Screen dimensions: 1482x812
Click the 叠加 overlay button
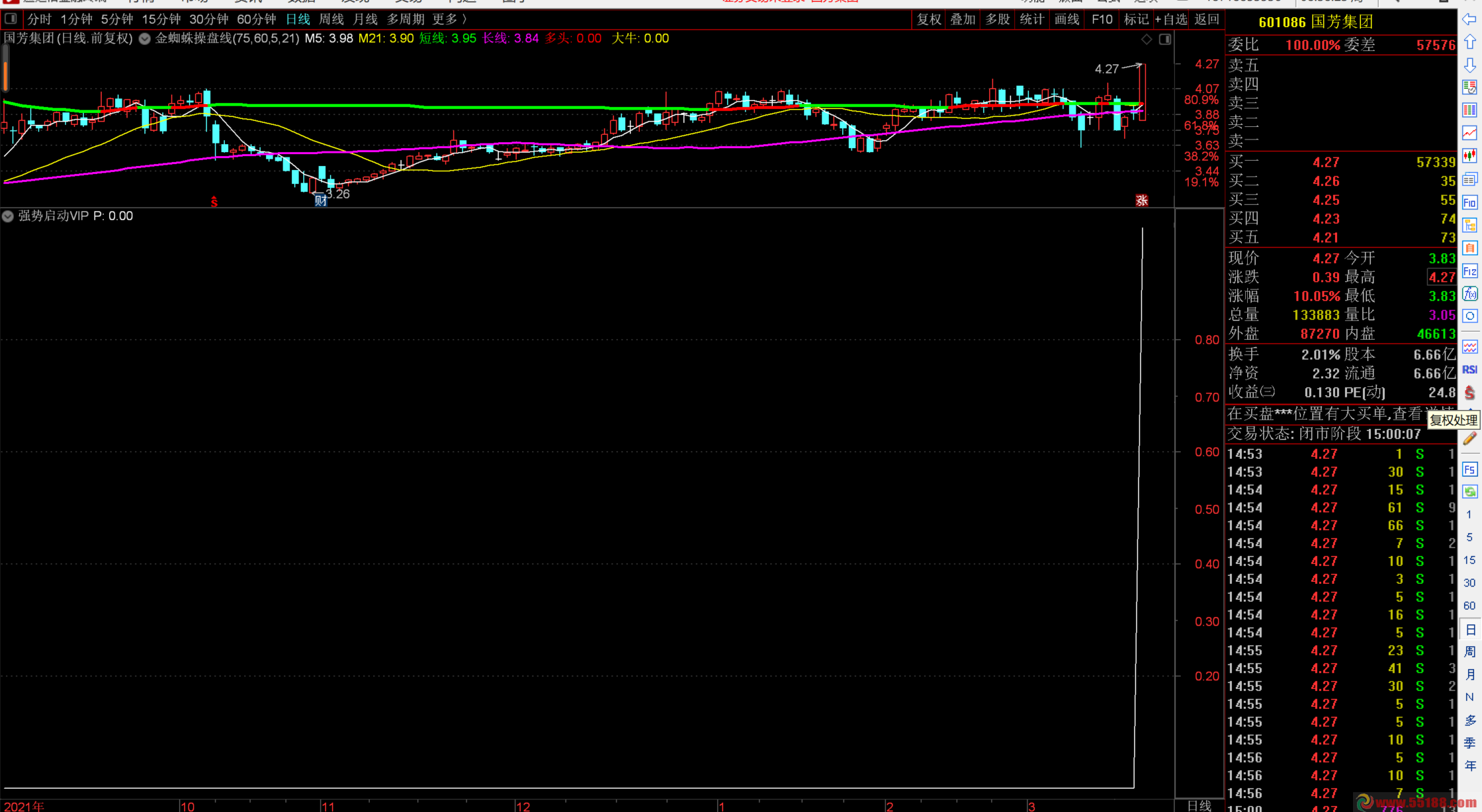pyautogui.click(x=963, y=19)
